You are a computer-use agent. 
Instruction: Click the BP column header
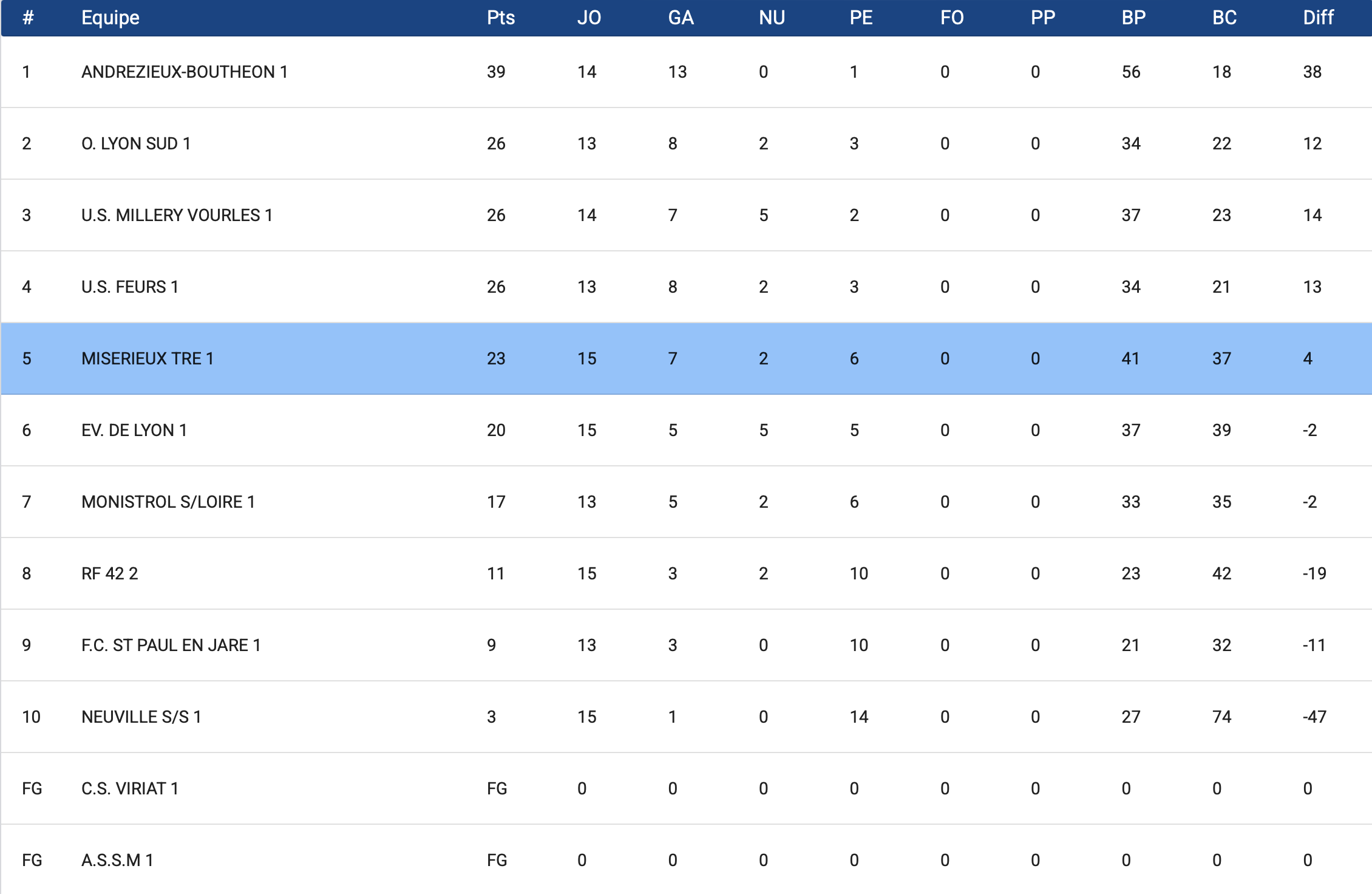pos(1133,18)
